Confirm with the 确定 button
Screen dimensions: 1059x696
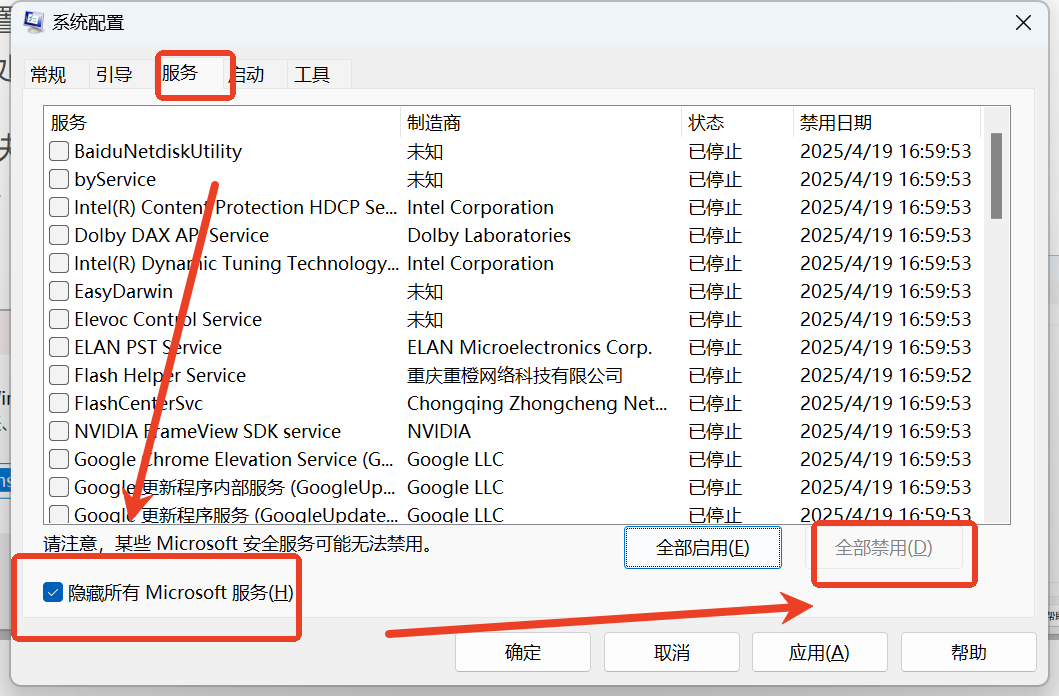(x=523, y=652)
